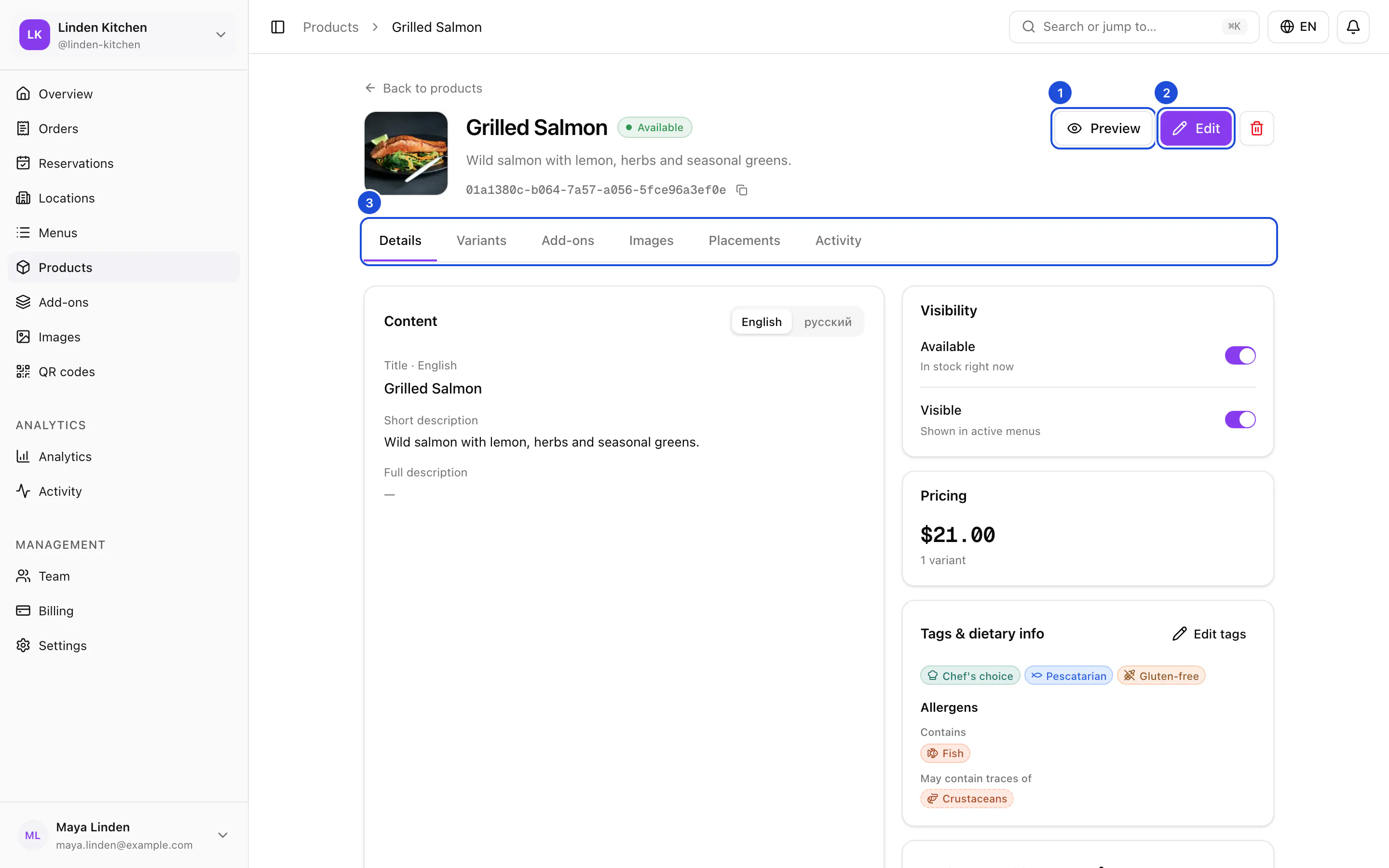Go to Orders page

pos(124,129)
